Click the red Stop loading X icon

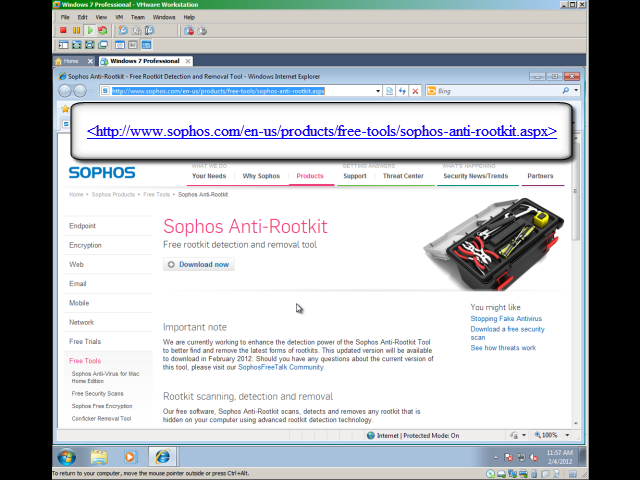coord(414,91)
